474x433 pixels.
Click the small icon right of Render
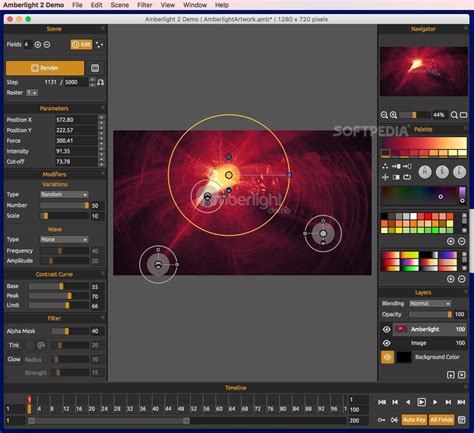[x=95, y=68]
